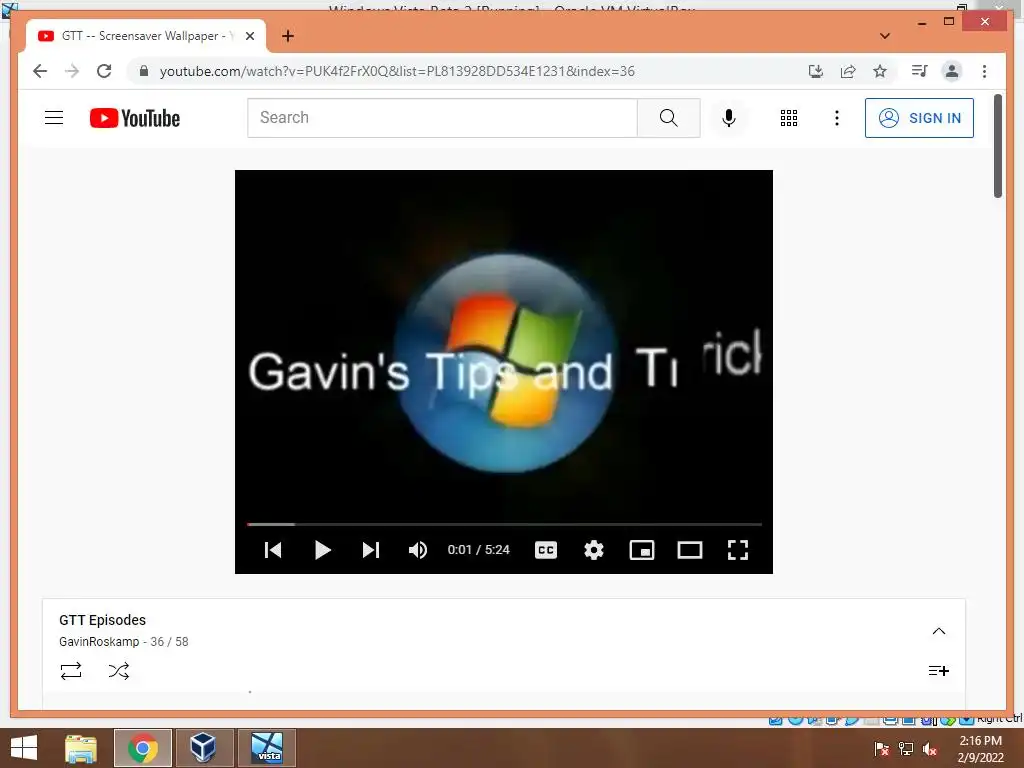
Task: Reload the YouTube page
Action: pos(104,71)
